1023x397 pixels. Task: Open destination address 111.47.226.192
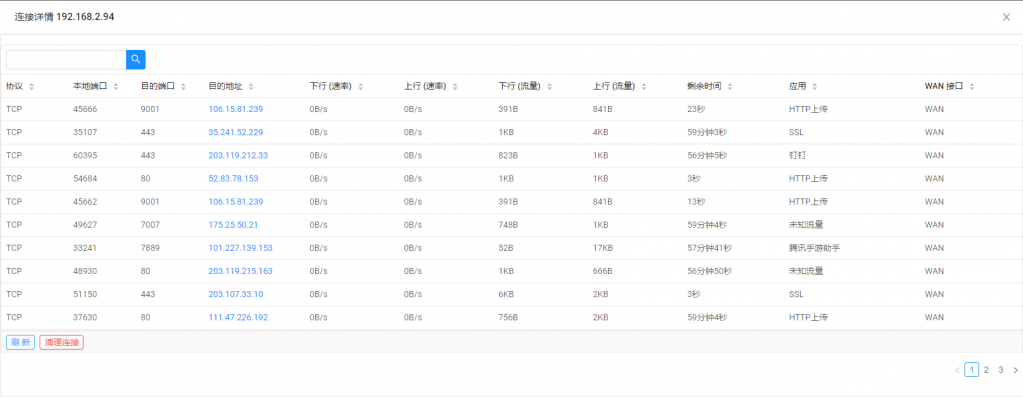click(238, 317)
